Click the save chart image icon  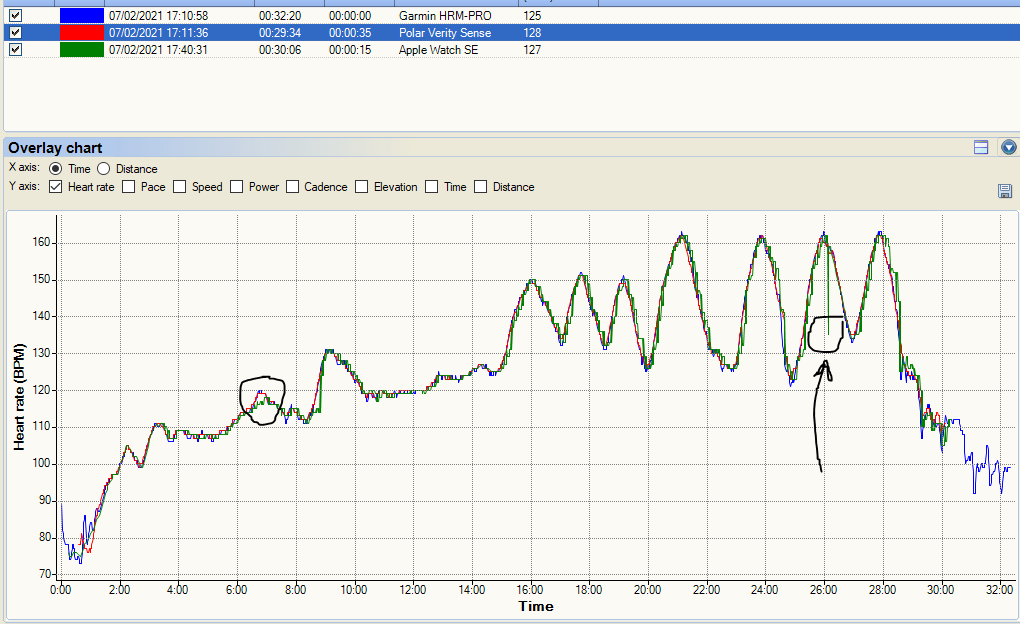[1005, 191]
